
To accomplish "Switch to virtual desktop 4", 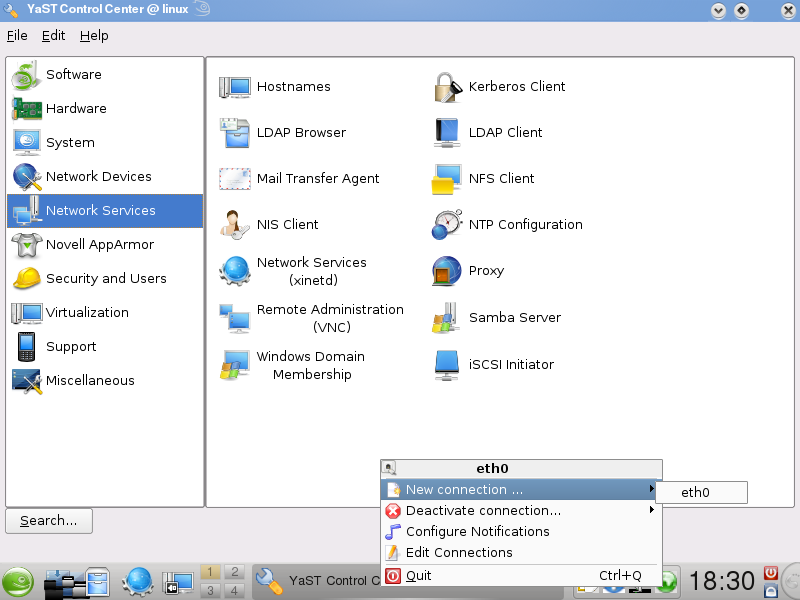I will [235, 591].
